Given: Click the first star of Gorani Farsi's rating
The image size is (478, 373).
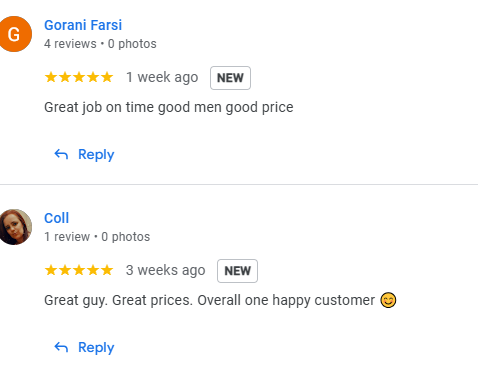Looking at the screenshot, I should click(51, 77).
